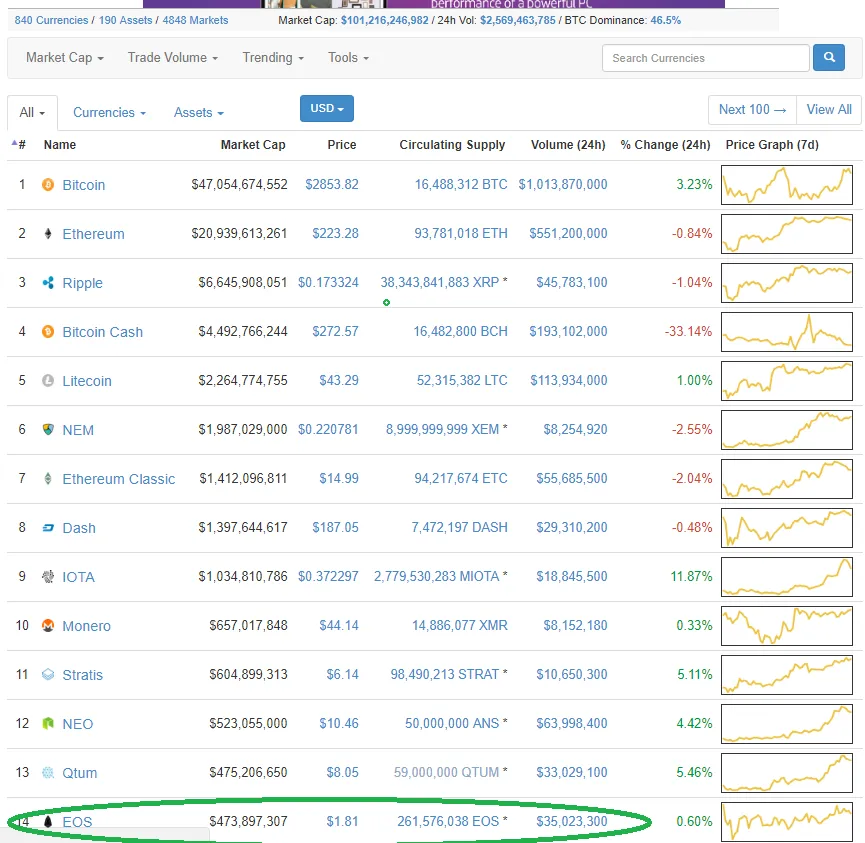Sort by % Change (24h) header
This screenshot has width=865, height=843.
[x=665, y=145]
